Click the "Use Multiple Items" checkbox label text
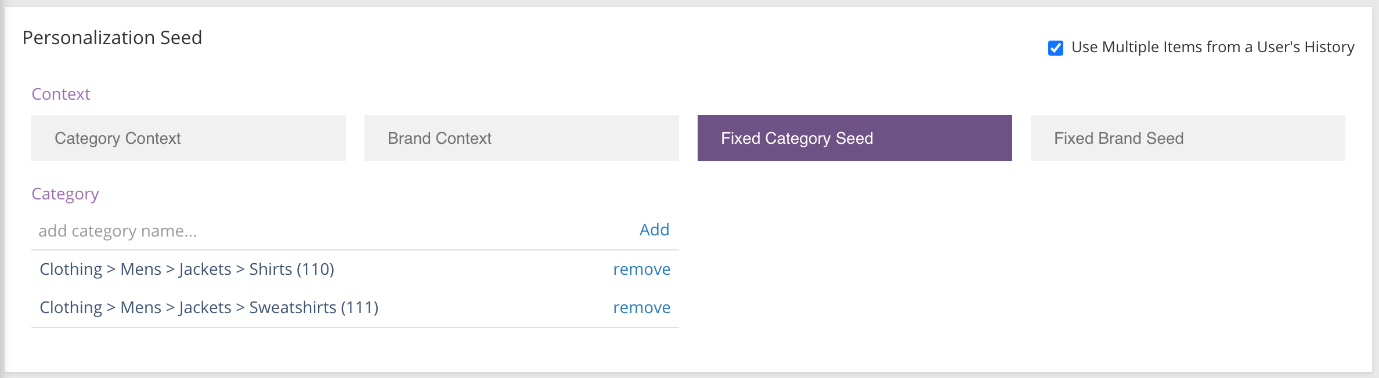The height and width of the screenshot is (378, 1379). pos(1212,47)
